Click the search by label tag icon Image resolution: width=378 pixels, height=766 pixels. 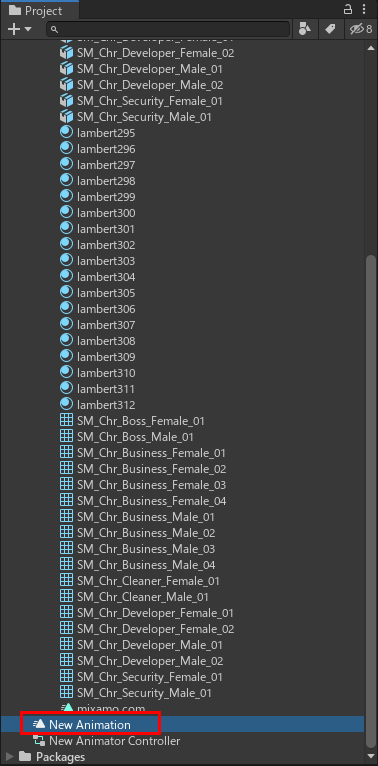pos(330,29)
